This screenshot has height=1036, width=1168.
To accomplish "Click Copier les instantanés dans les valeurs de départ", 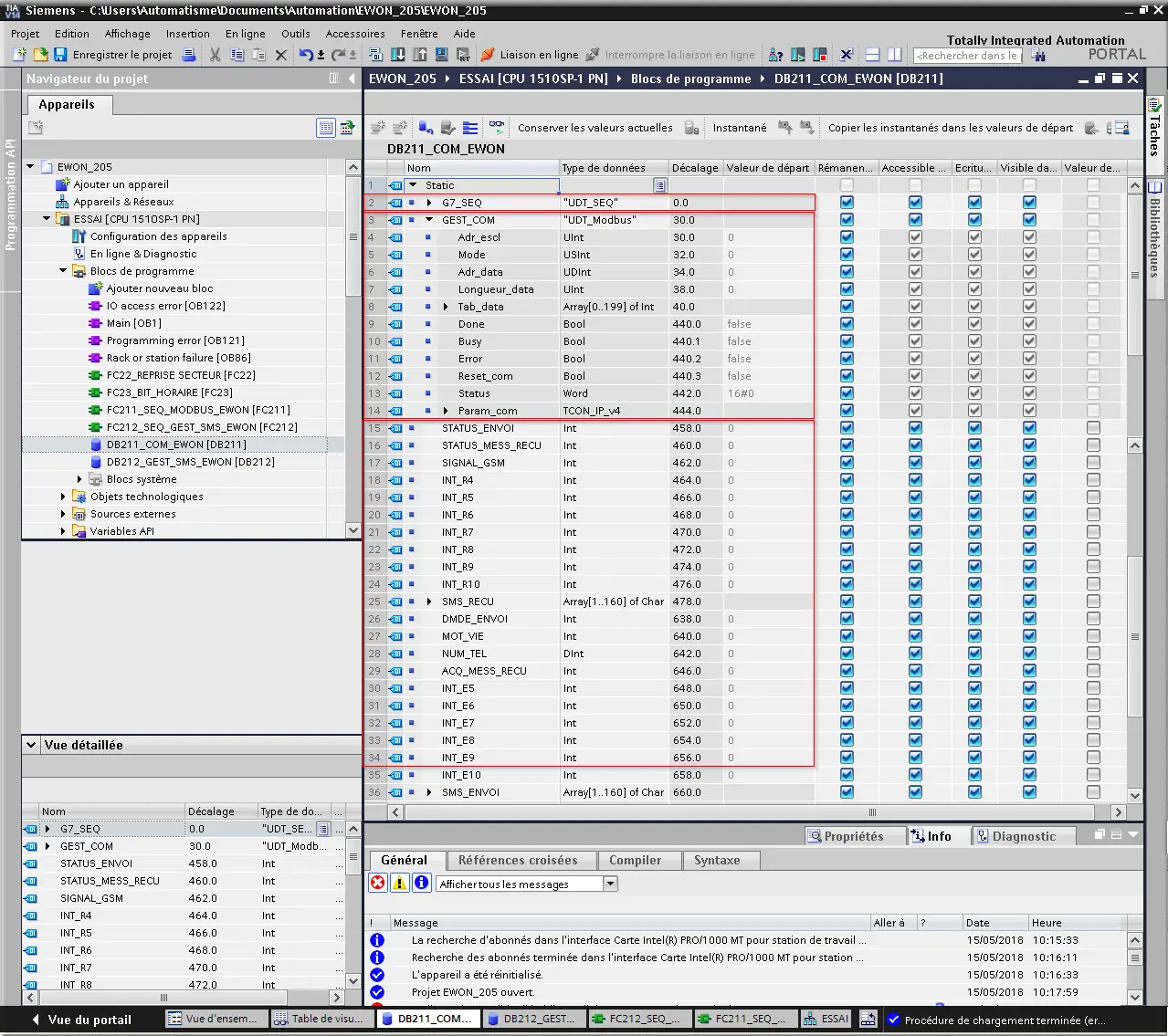I will [951, 128].
